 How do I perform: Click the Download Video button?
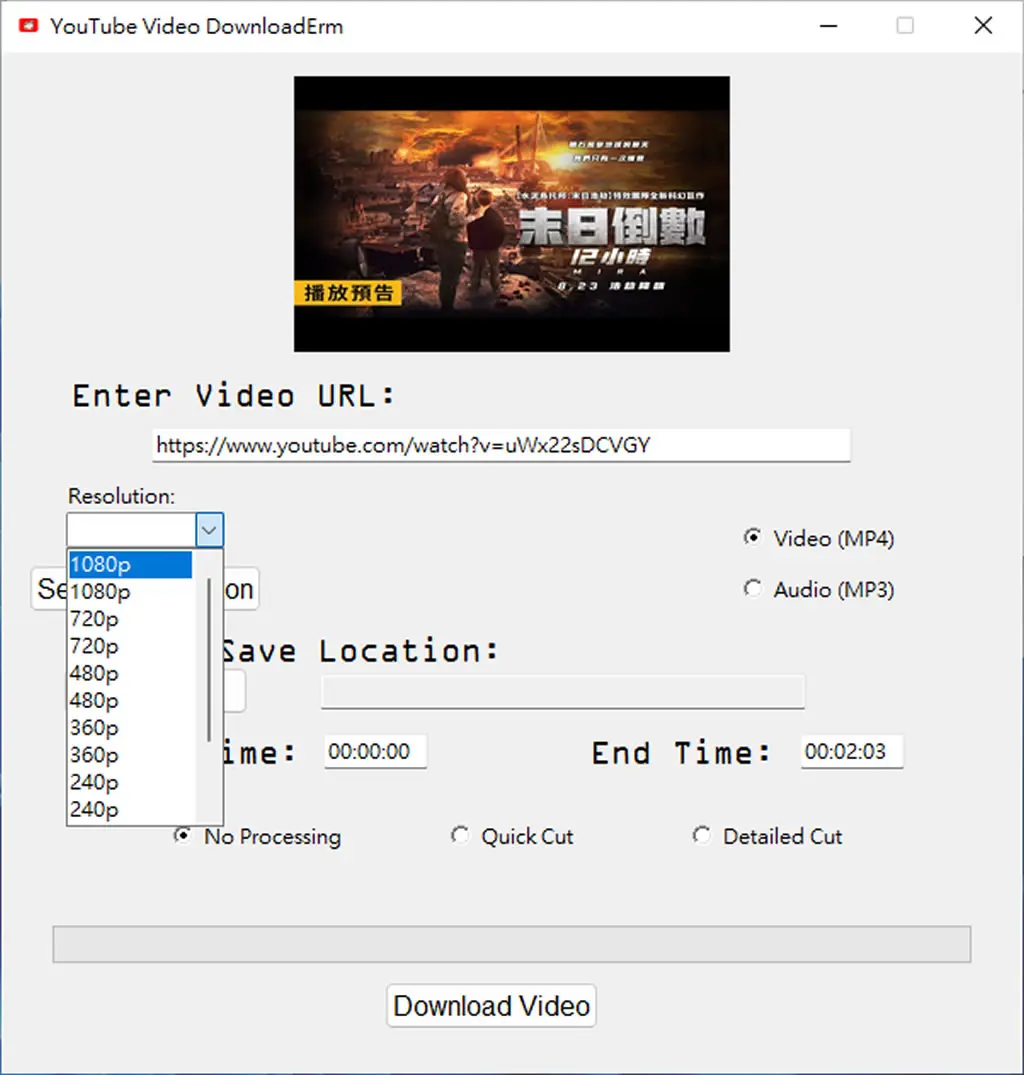491,1006
